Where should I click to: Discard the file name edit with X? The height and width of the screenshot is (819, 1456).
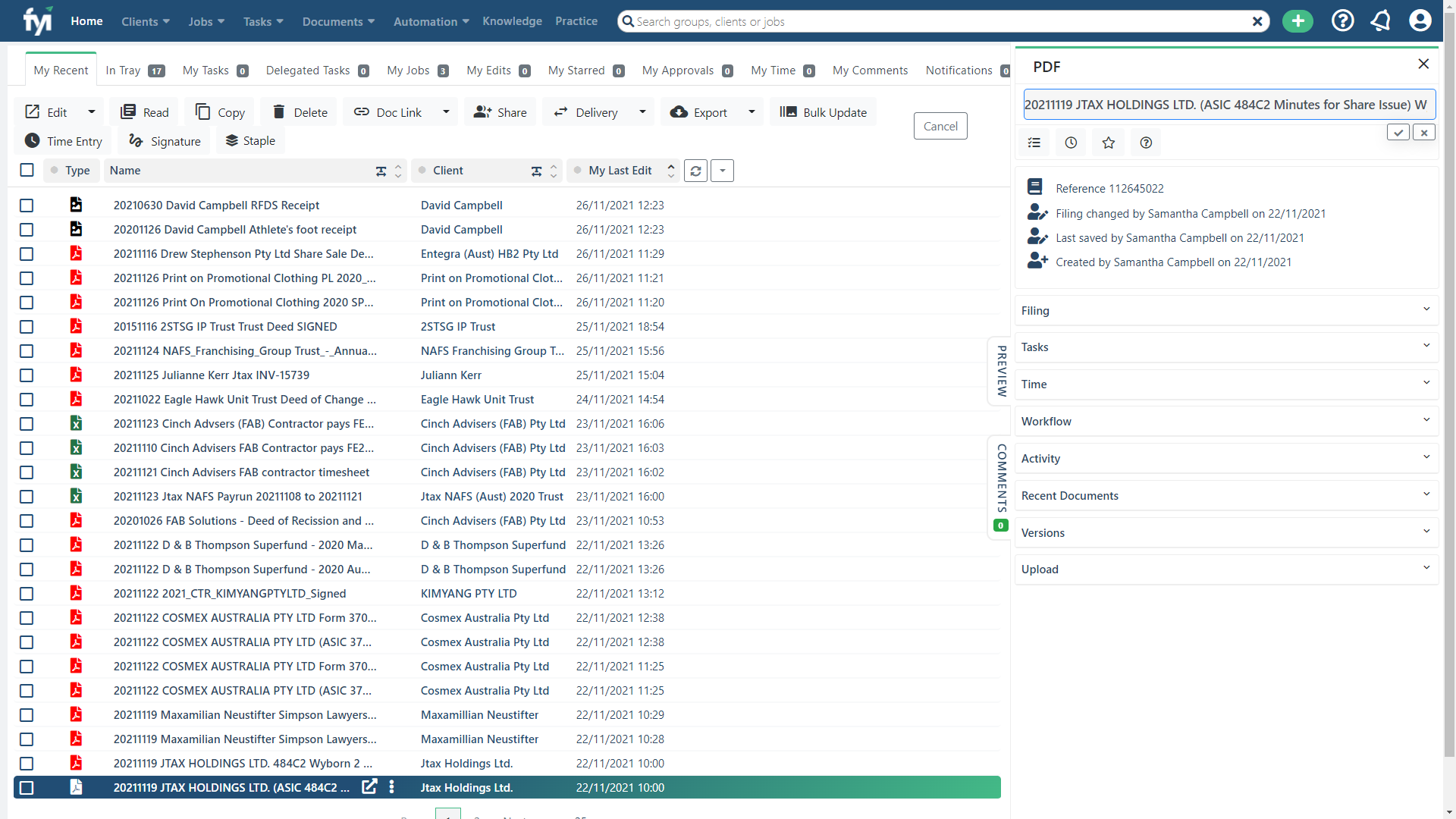[1424, 133]
